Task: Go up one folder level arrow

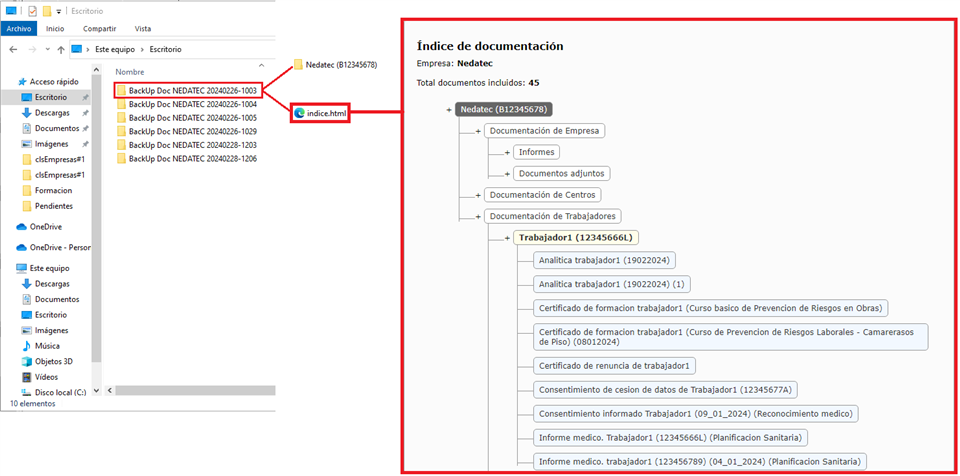Action: tap(61, 49)
